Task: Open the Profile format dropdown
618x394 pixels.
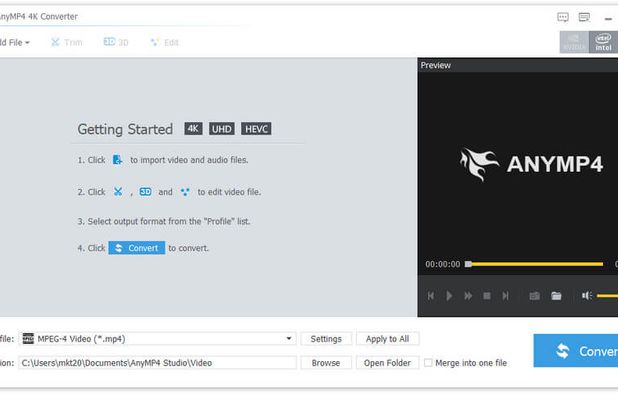Action: pyautogui.click(x=157, y=338)
